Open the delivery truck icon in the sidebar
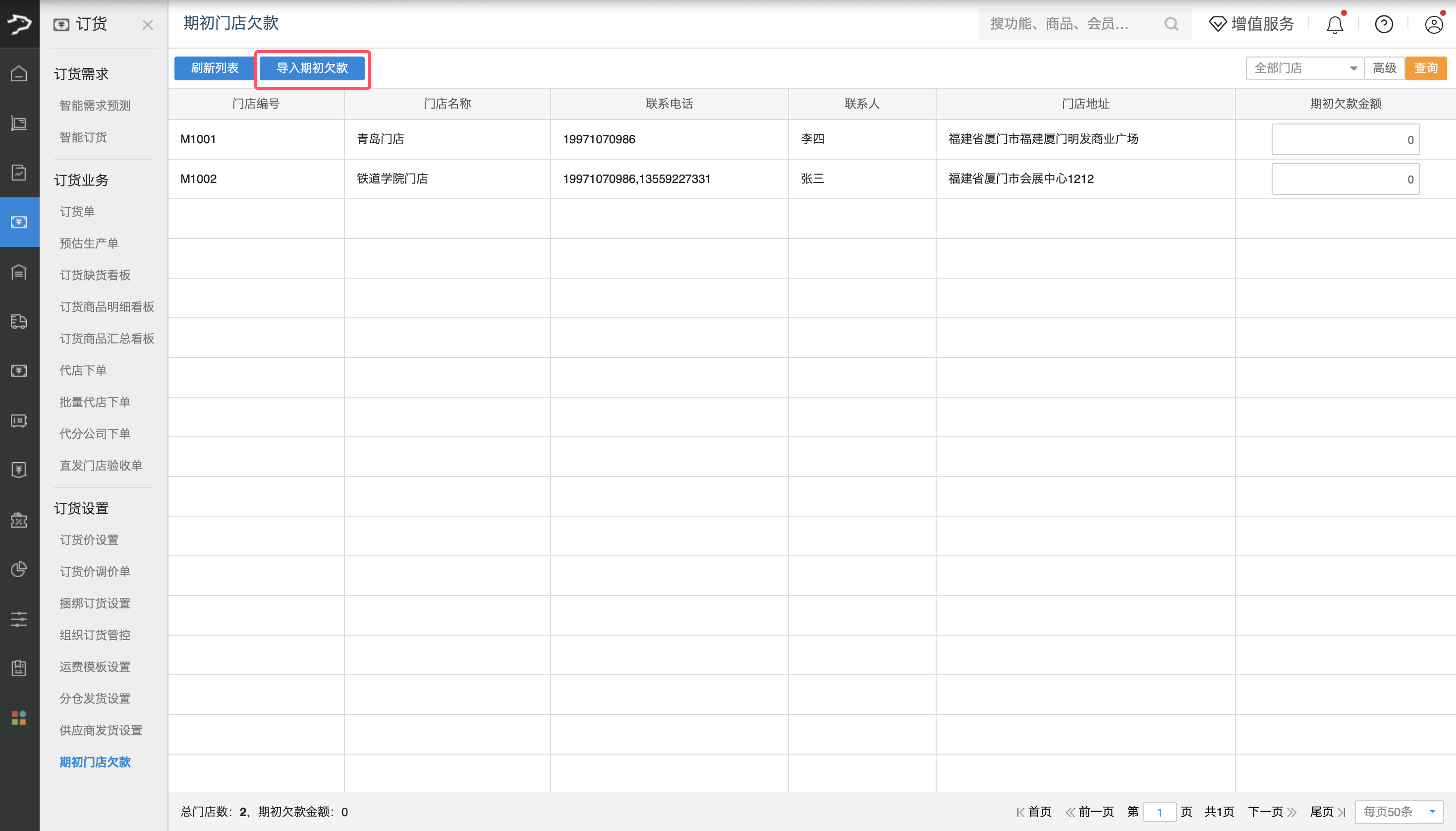Image resolution: width=1456 pixels, height=831 pixels. tap(19, 321)
